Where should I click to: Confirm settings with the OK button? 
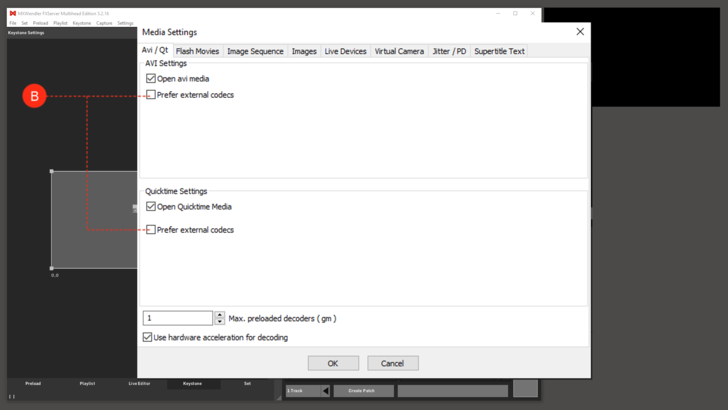[333, 363]
